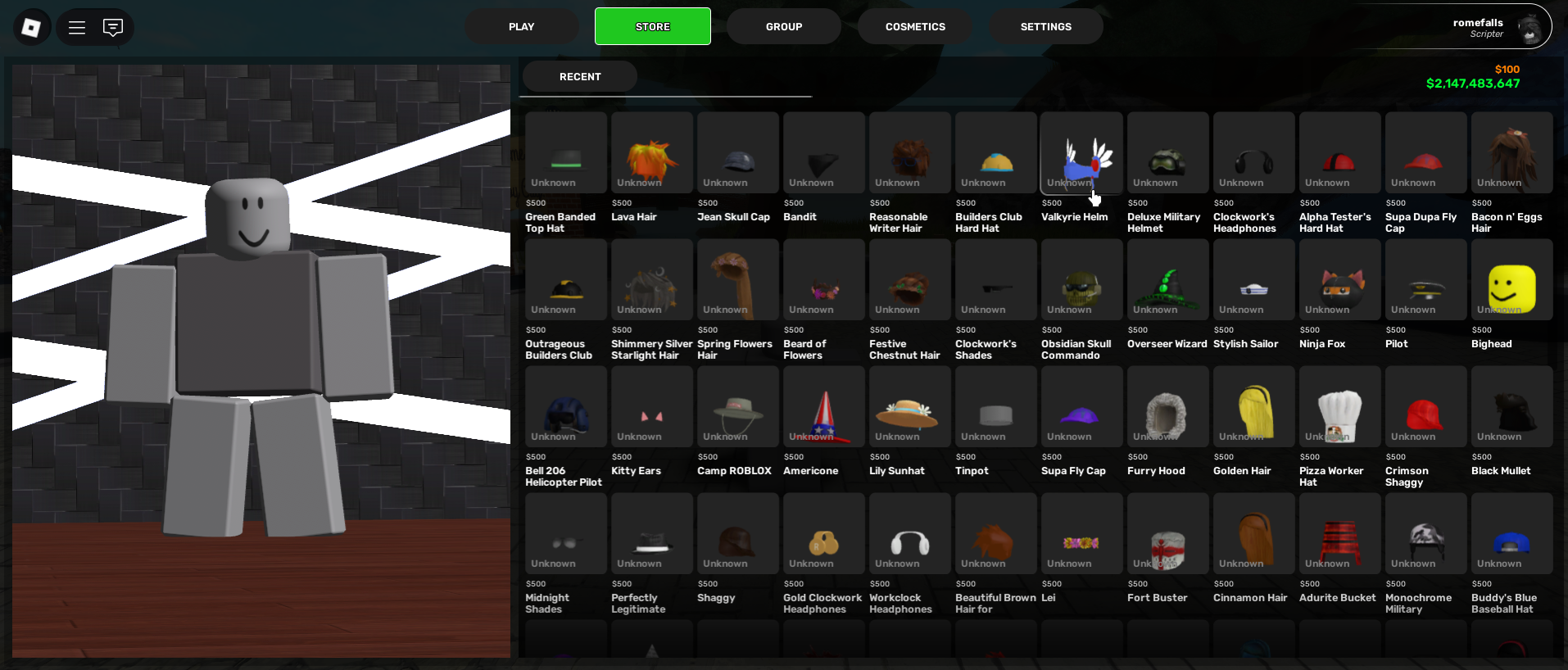1568x670 pixels.
Task: Open the hamburger menu icon
Action: [77, 28]
